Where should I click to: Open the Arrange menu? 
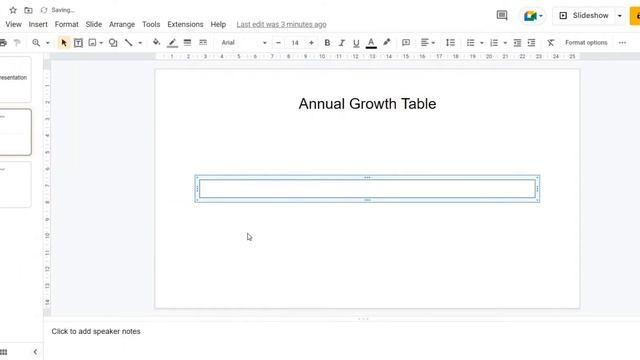(122, 24)
